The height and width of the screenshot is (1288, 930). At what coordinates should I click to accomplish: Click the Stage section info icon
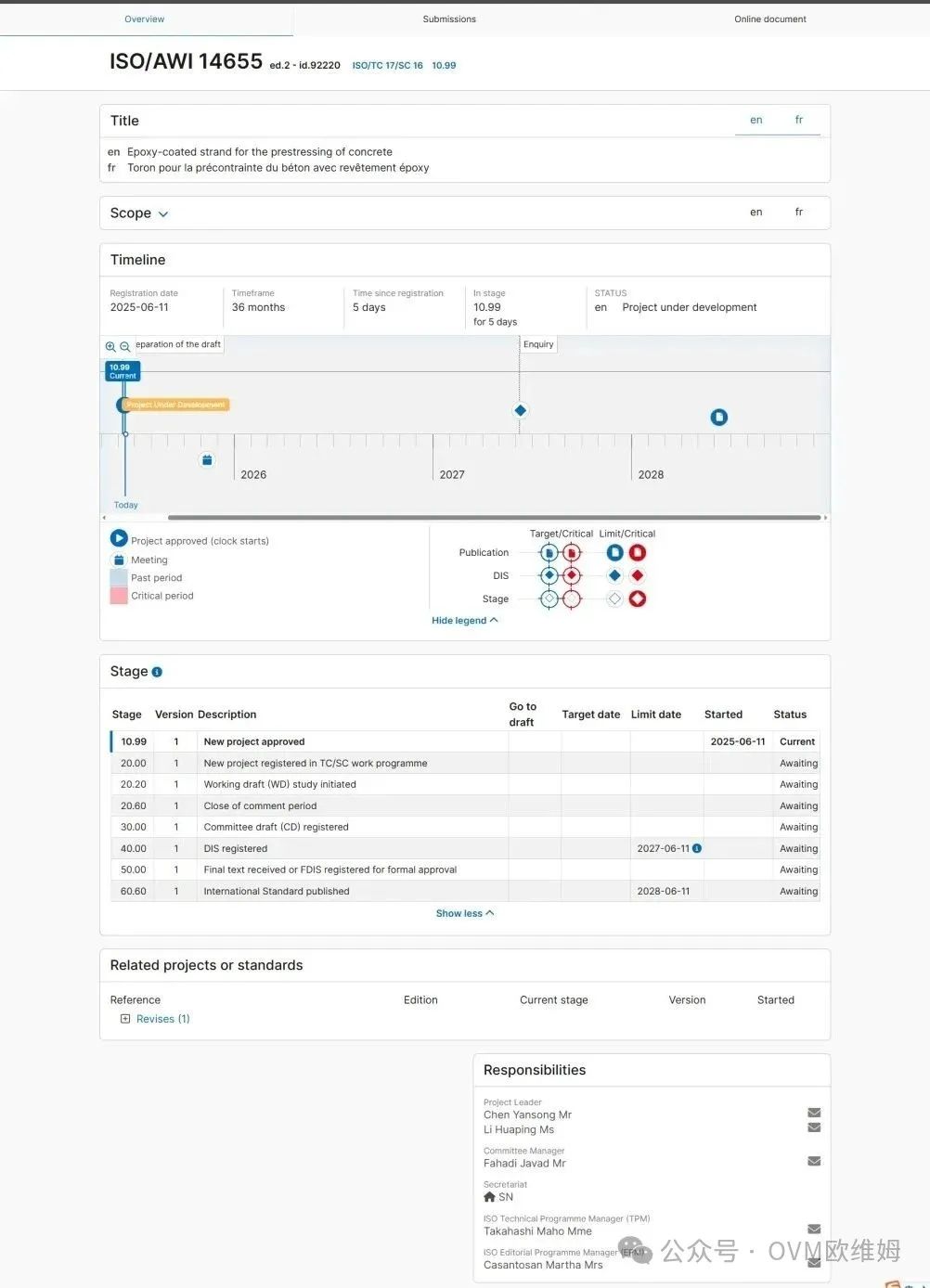[157, 672]
